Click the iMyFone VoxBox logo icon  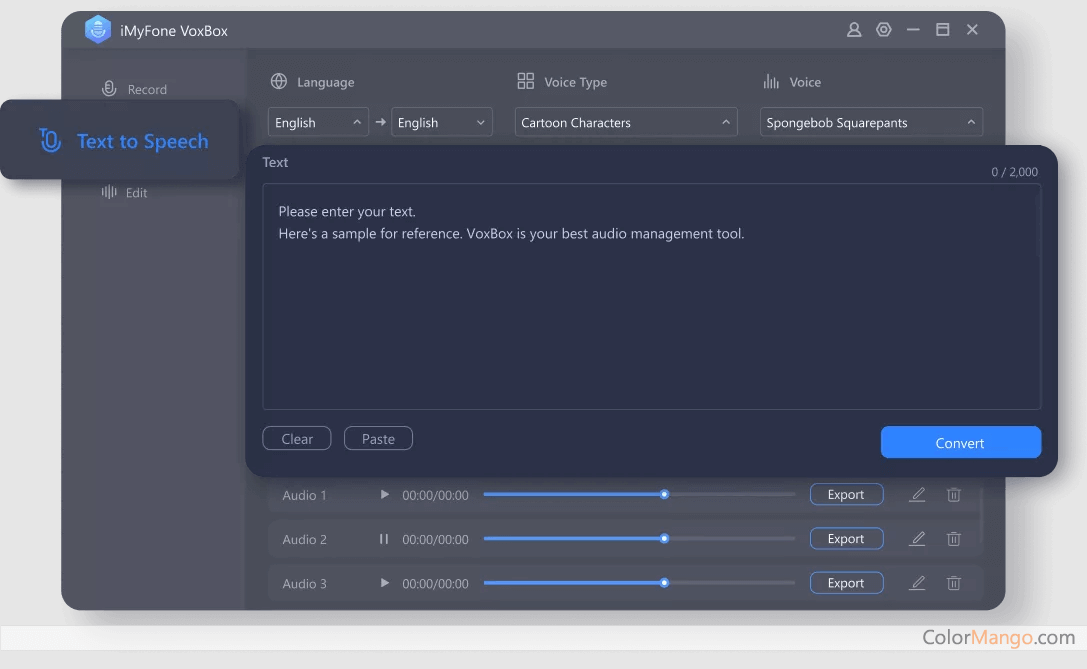[x=98, y=30]
